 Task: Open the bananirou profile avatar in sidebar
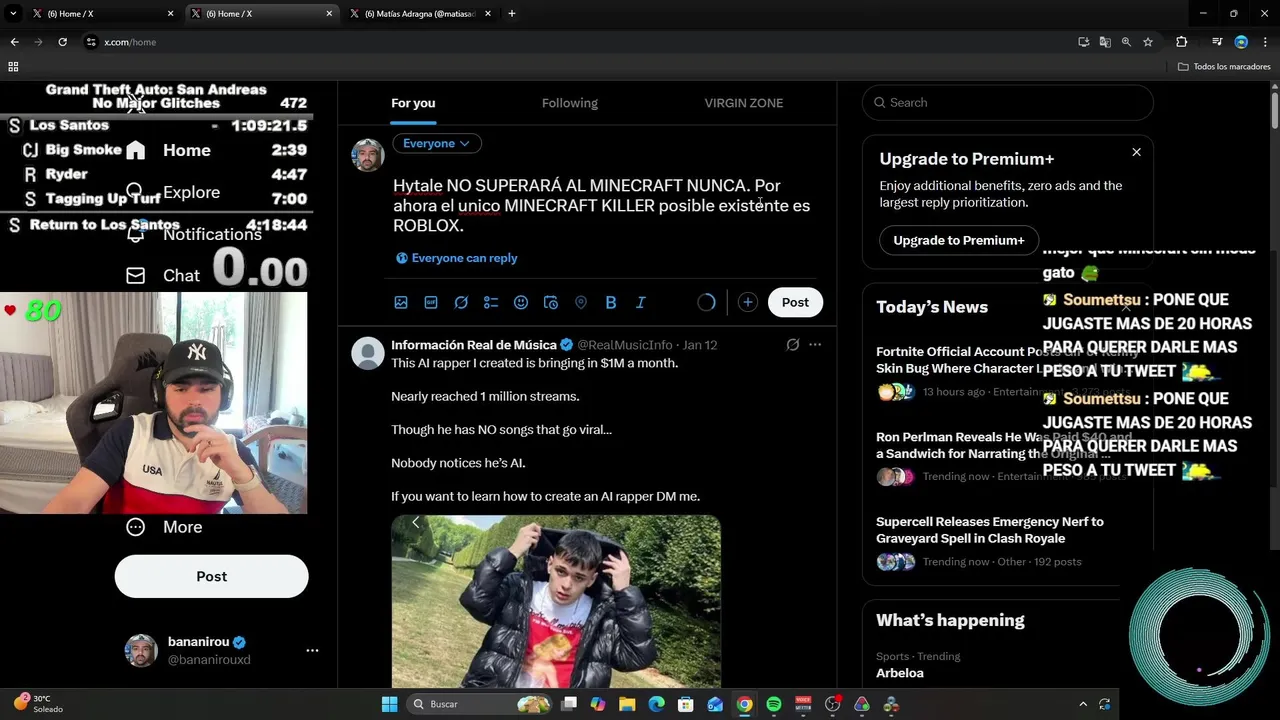coord(141,650)
